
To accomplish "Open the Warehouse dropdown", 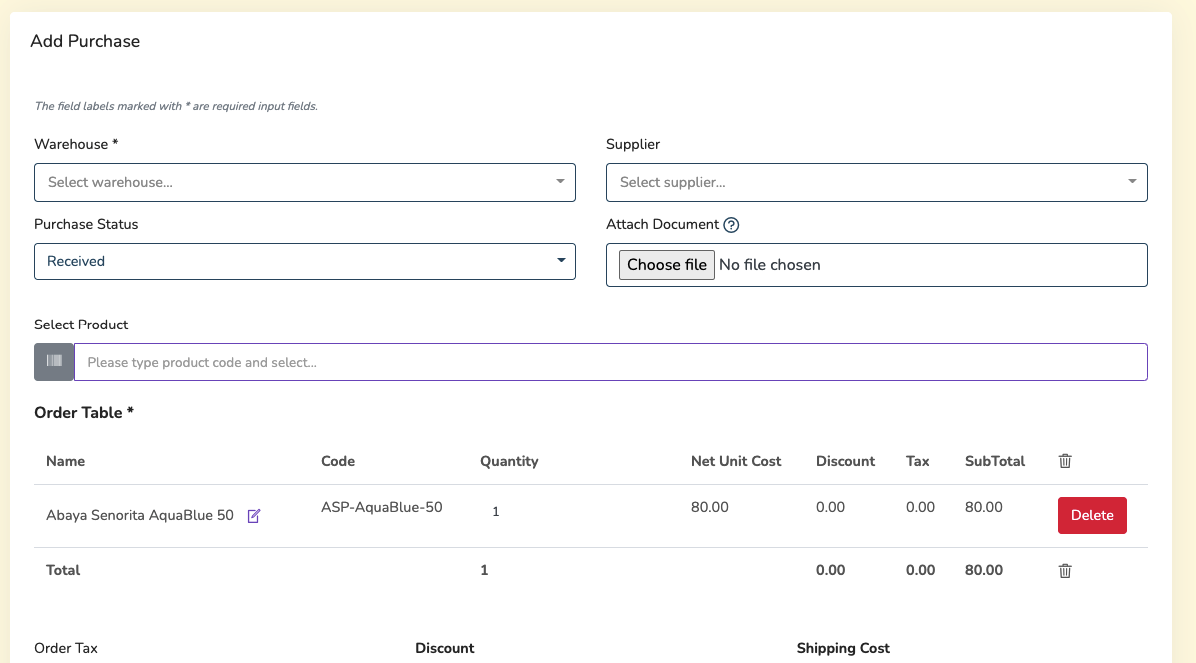I will click(x=305, y=182).
